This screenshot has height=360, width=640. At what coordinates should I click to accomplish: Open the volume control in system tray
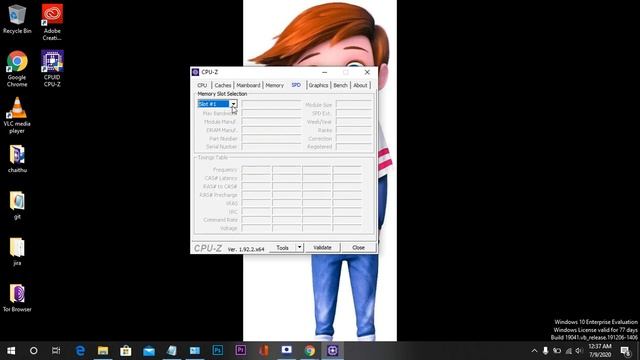click(x=579, y=351)
